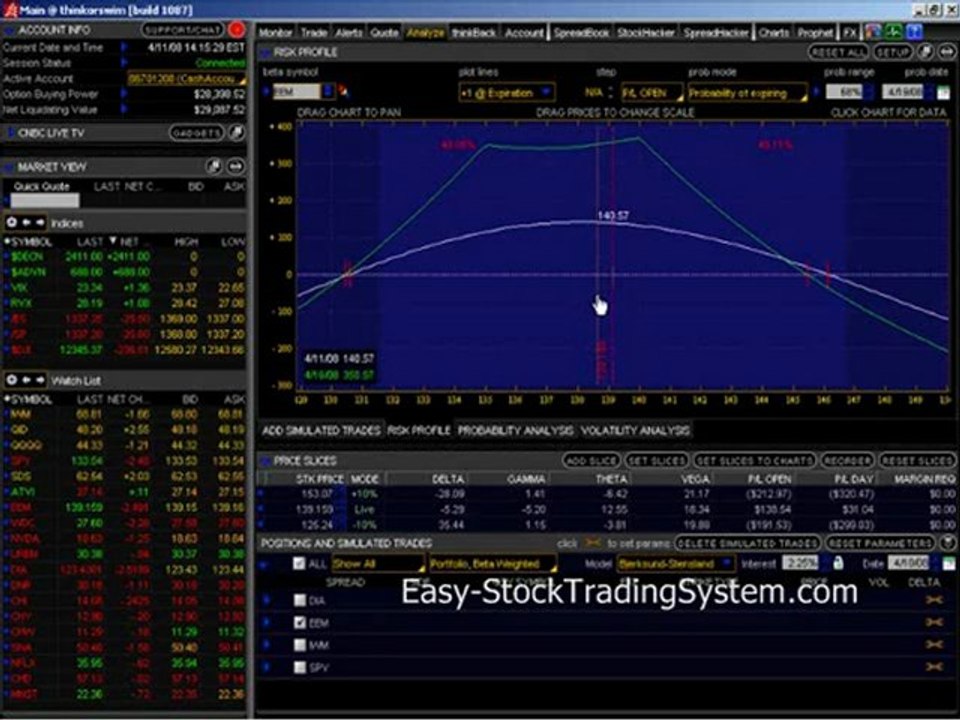960x720 pixels.
Task: Switch to the Charts tab
Action: [774, 32]
